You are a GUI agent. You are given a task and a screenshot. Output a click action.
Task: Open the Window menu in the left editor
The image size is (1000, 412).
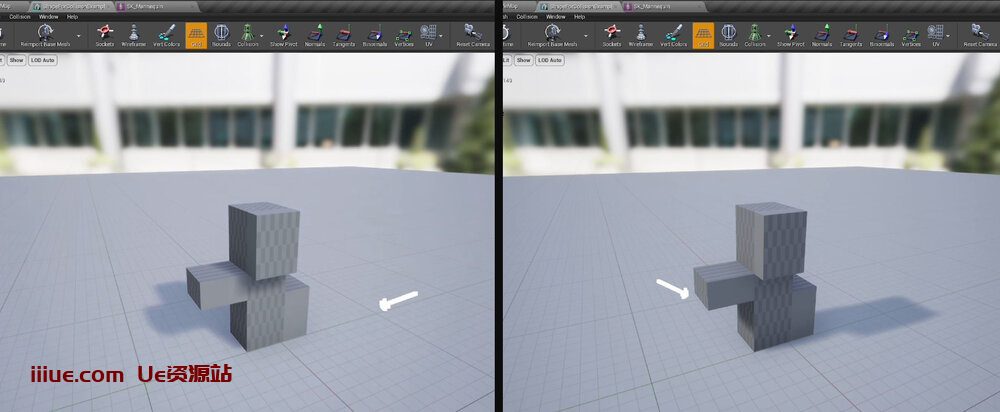tap(48, 17)
